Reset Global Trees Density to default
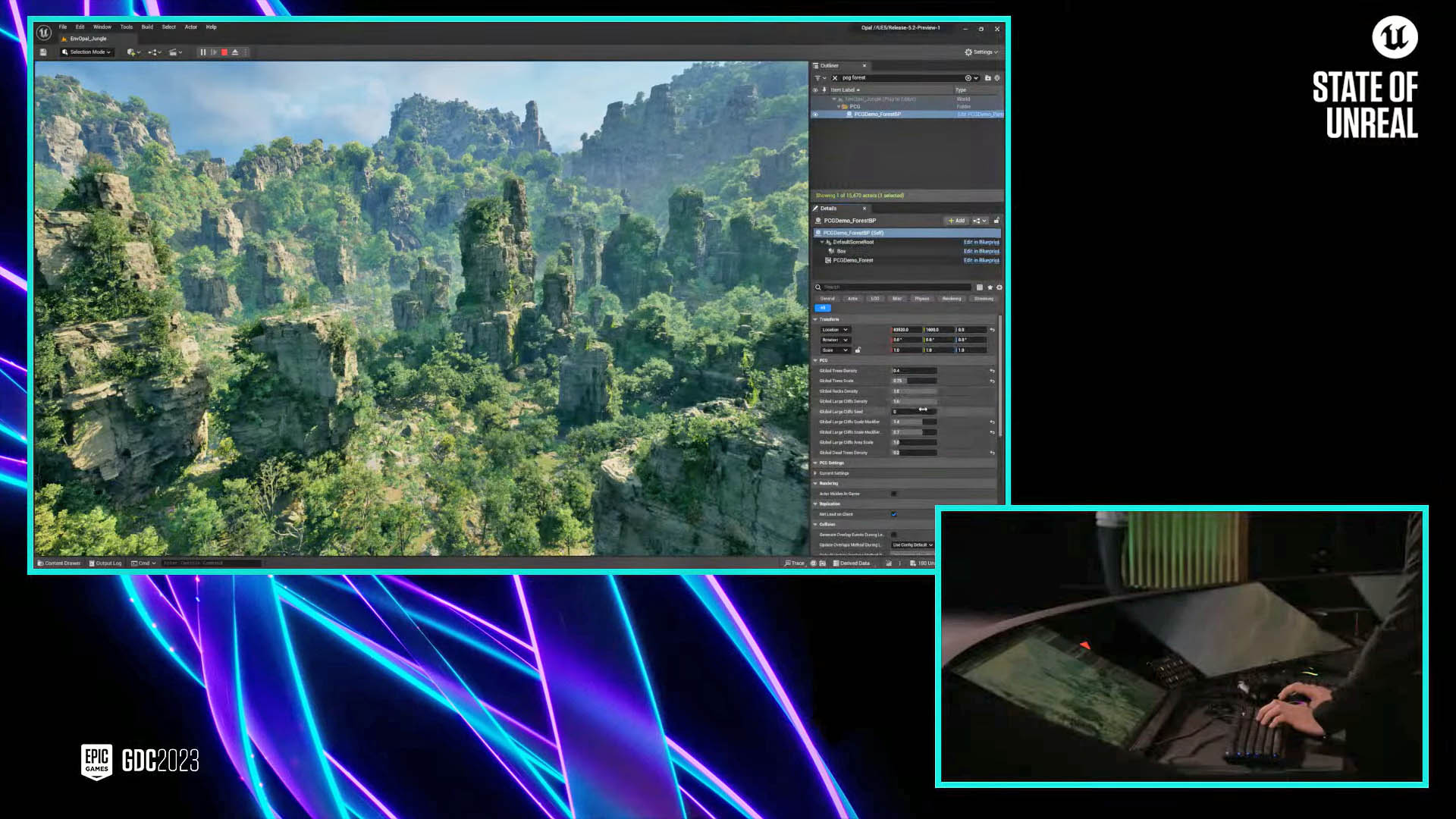This screenshot has width=1456, height=819. (x=992, y=371)
